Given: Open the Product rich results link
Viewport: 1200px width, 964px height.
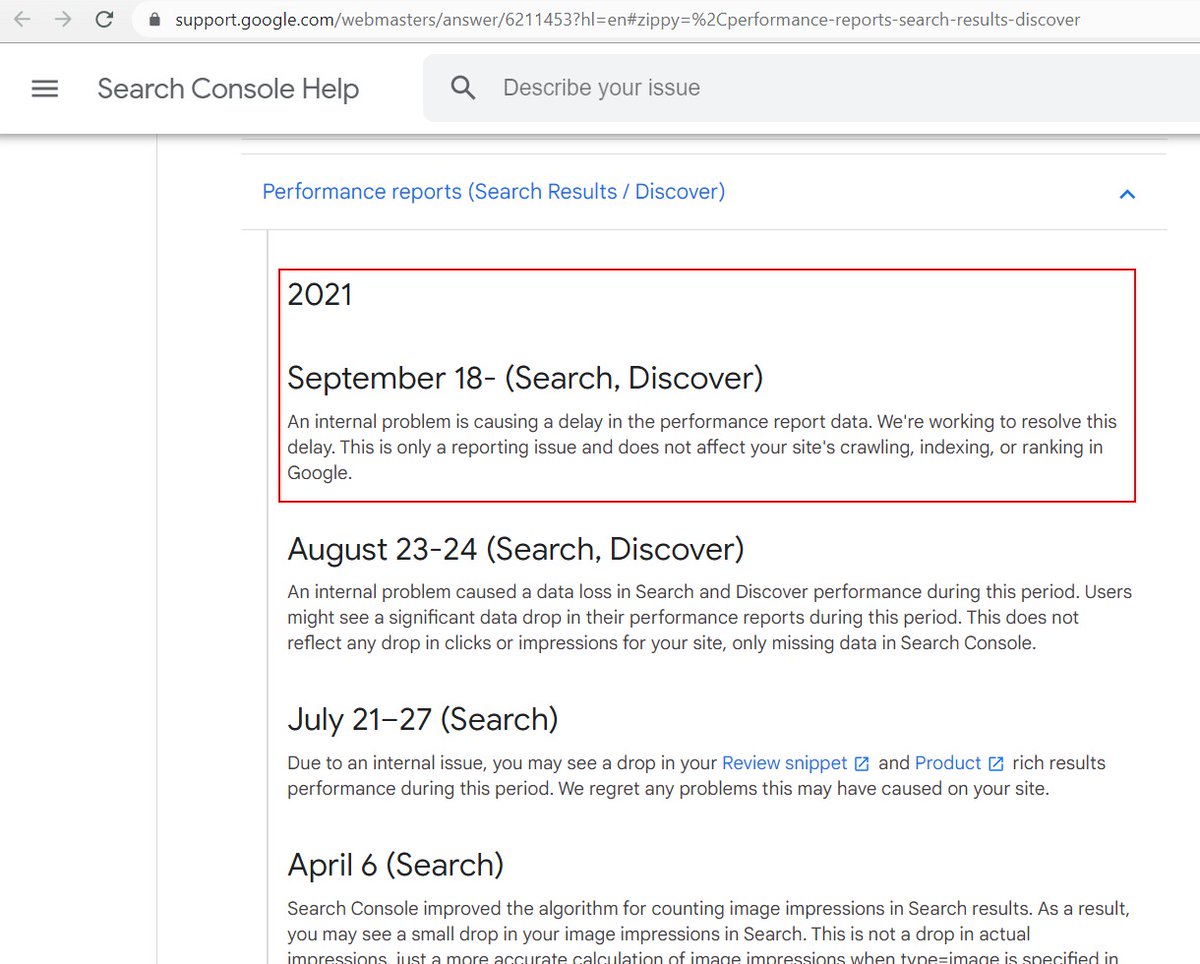Looking at the screenshot, I should pyautogui.click(x=948, y=763).
